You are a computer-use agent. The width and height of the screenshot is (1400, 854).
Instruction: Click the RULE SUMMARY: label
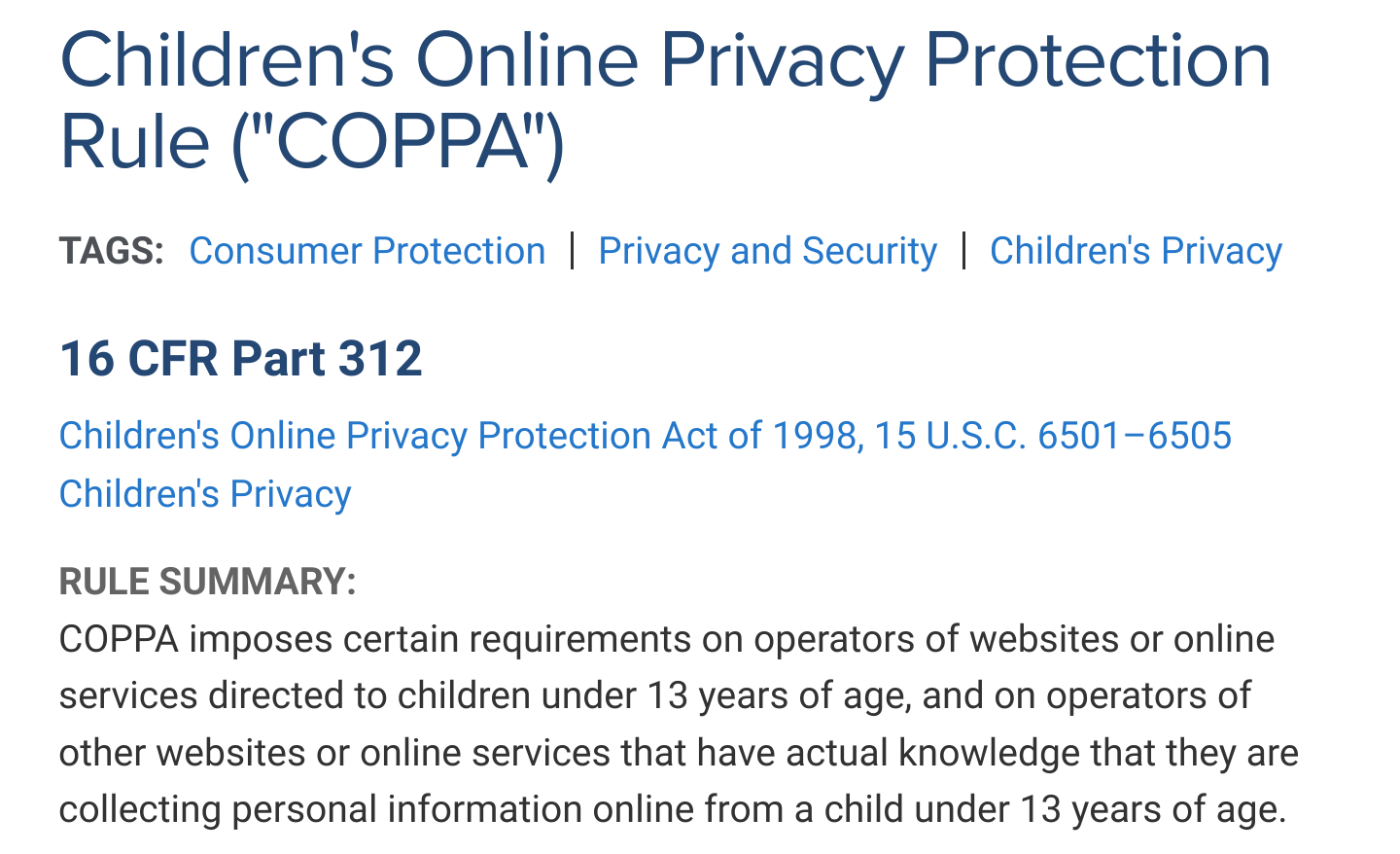[208, 582]
